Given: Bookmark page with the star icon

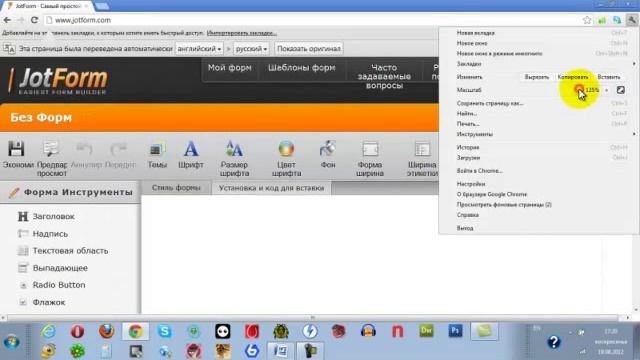Looking at the screenshot, I should [587, 20].
